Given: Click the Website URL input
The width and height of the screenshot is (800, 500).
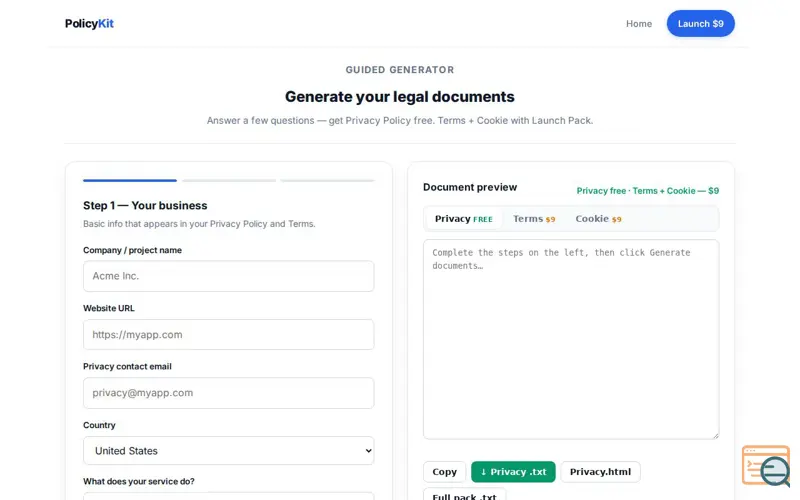Looking at the screenshot, I should 229,335.
